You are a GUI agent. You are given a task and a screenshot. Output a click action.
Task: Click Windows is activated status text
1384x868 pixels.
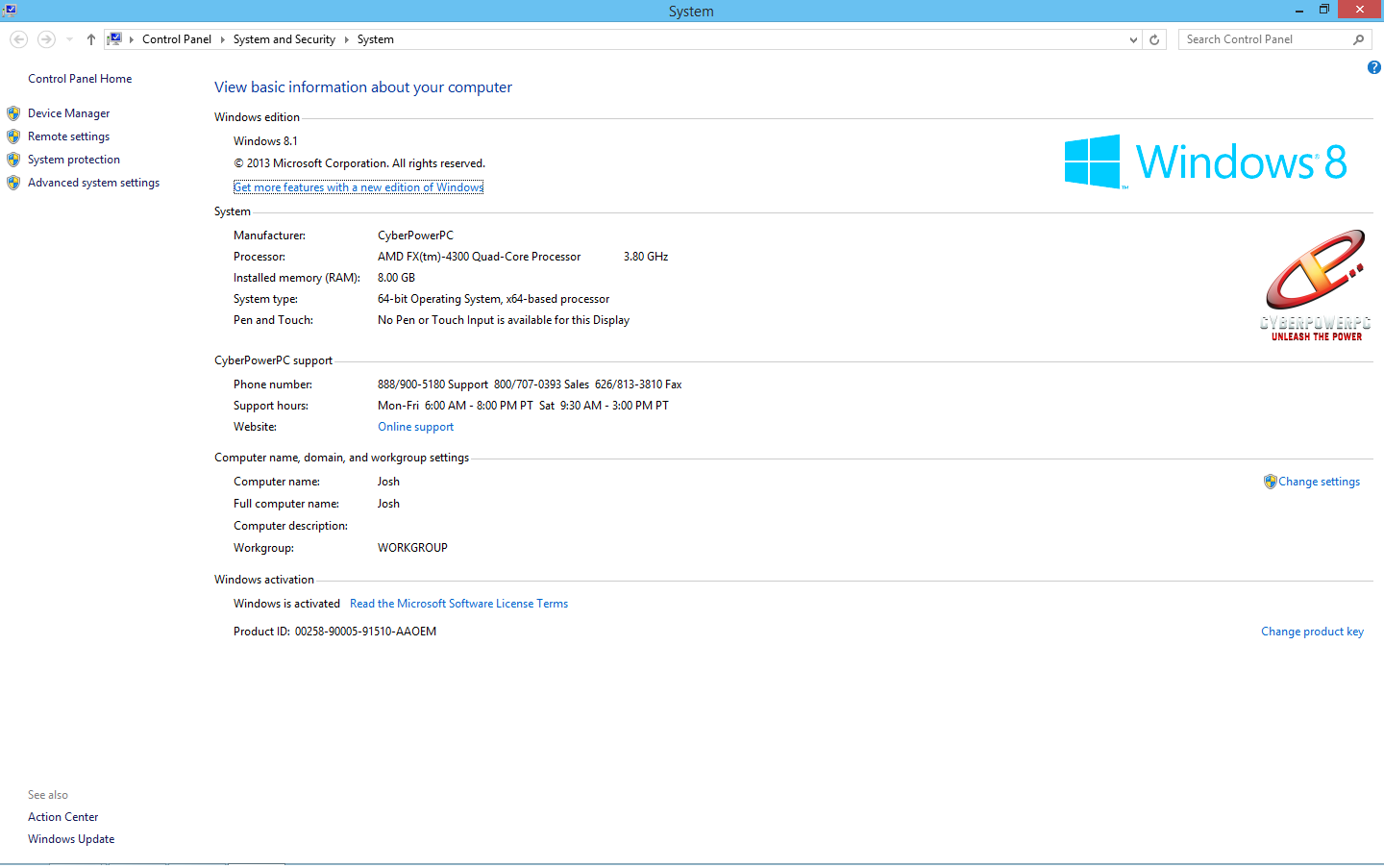(x=286, y=604)
